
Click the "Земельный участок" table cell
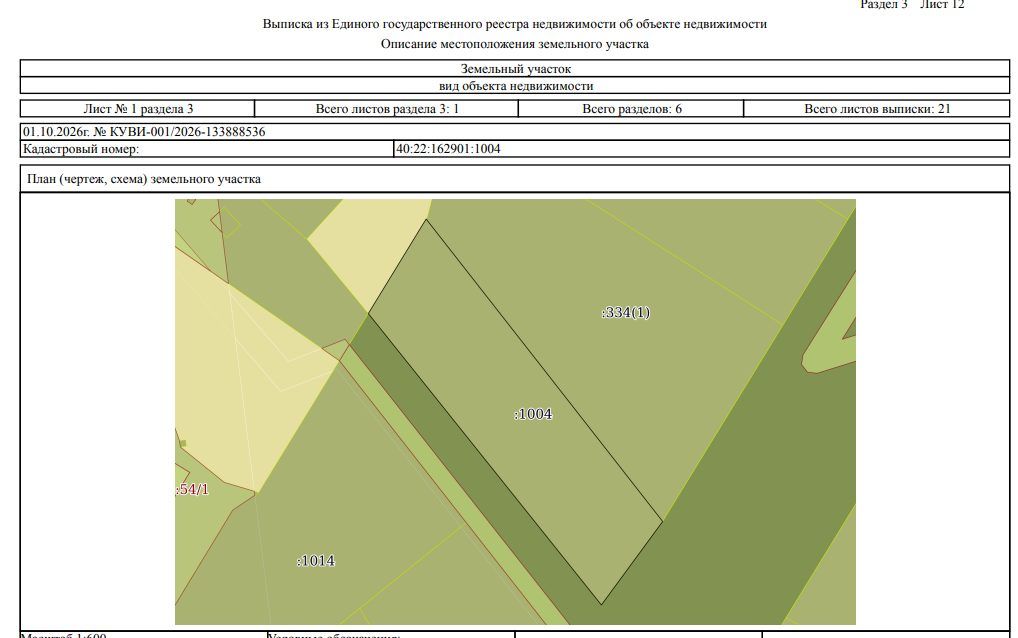pyautogui.click(x=515, y=68)
